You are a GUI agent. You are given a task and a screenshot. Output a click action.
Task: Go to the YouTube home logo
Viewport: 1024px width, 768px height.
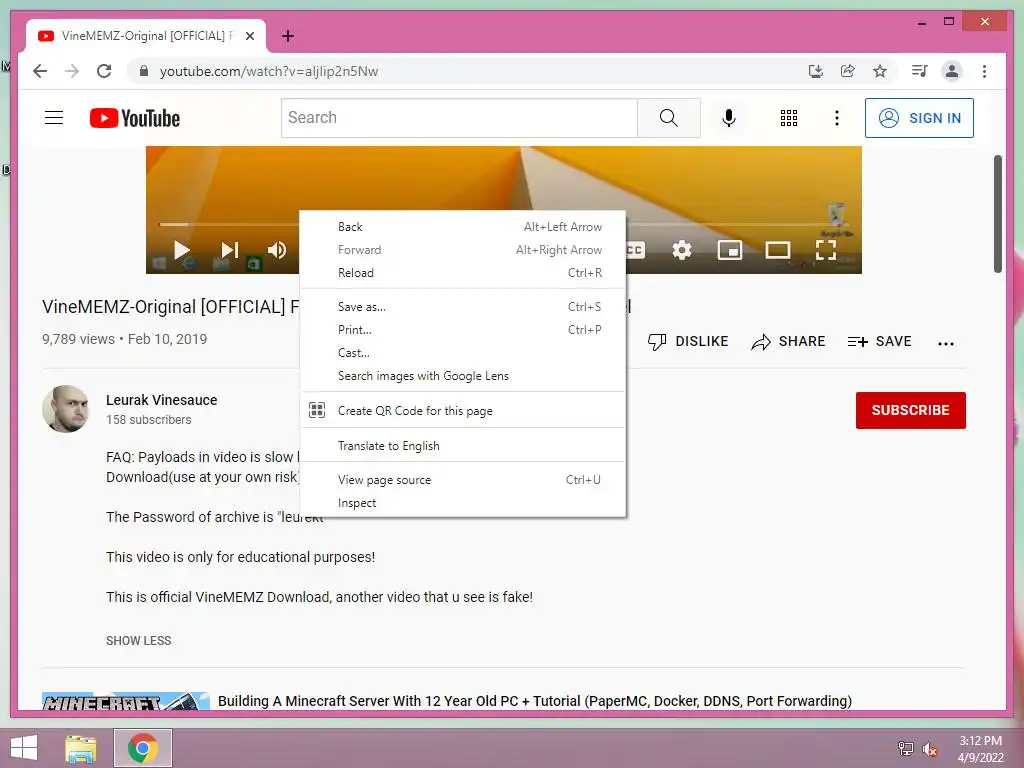135,118
